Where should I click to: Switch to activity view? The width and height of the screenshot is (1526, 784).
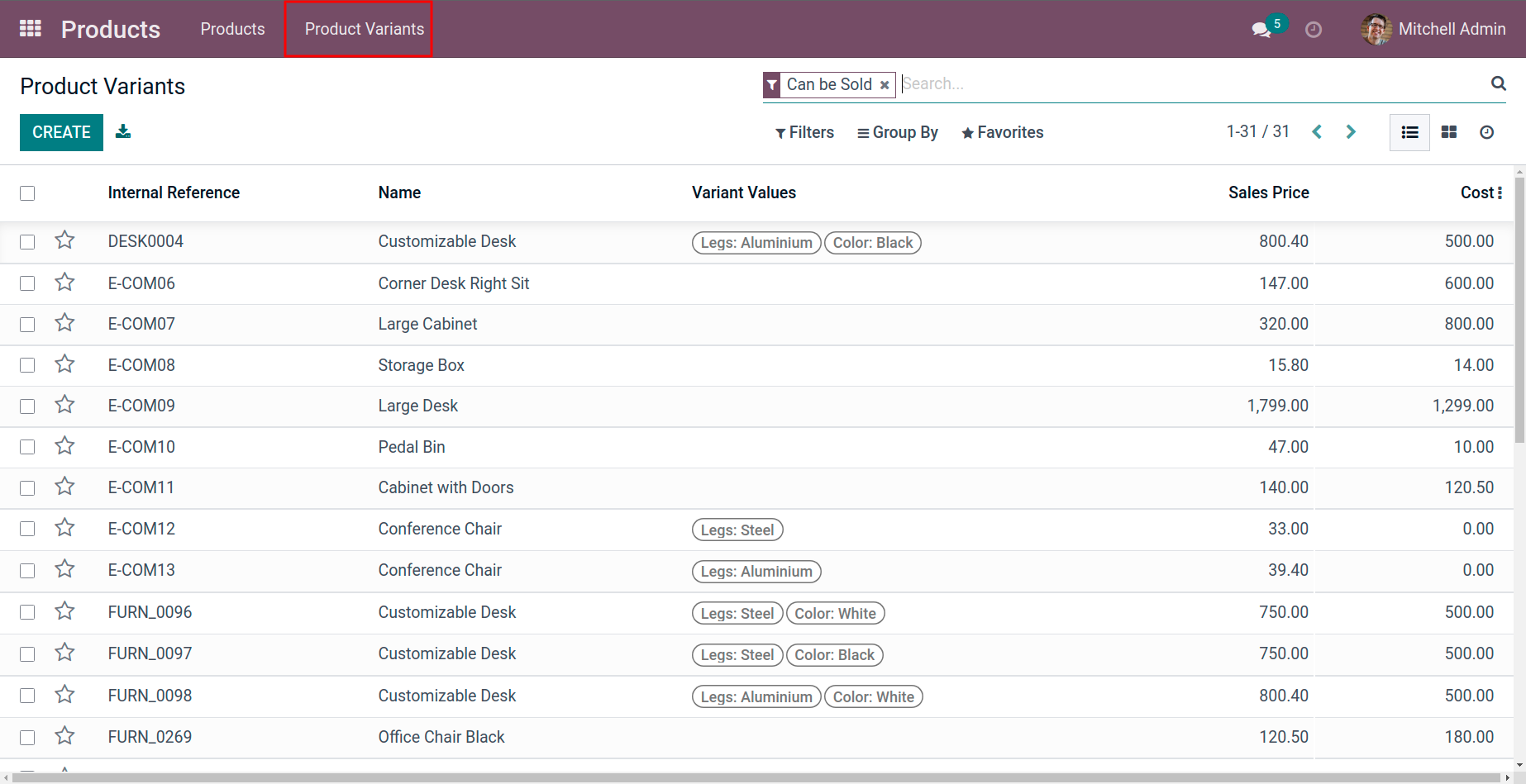coord(1486,132)
